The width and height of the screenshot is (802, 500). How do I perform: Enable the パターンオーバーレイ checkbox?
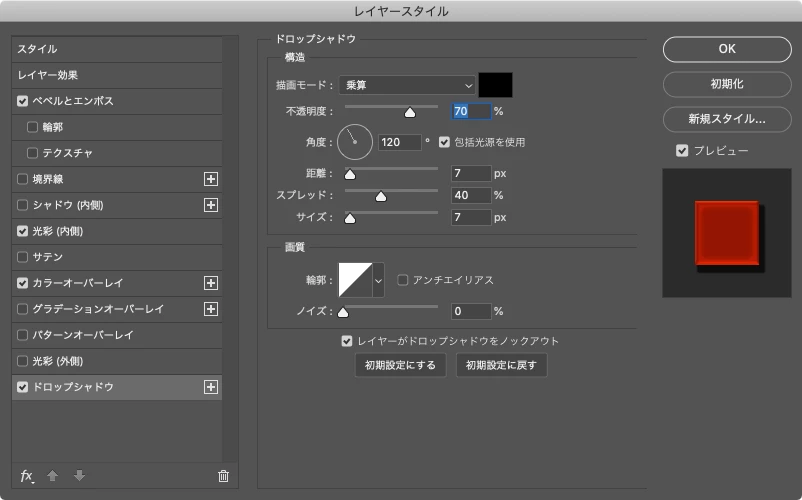pyautogui.click(x=23, y=335)
